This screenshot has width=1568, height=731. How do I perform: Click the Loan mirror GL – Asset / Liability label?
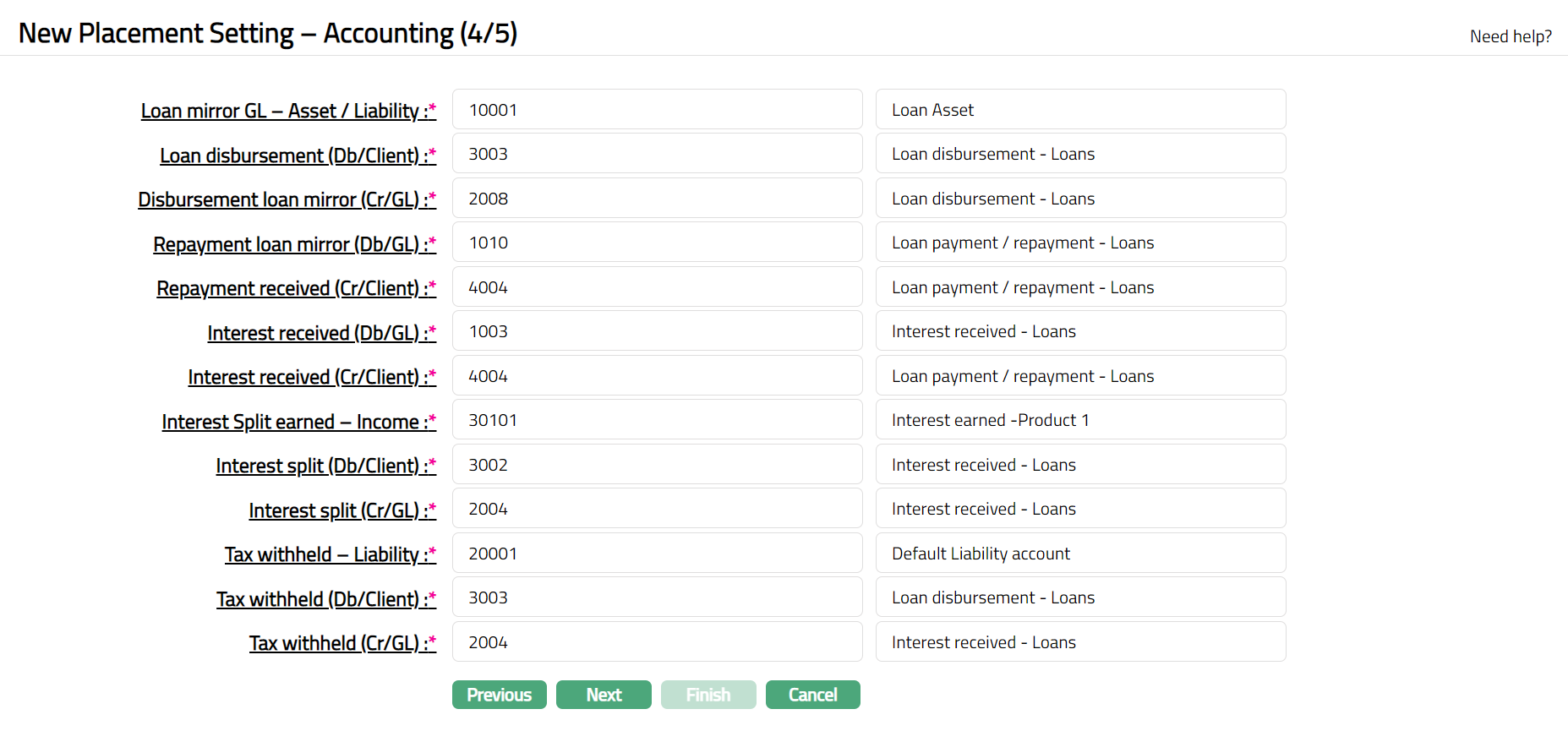pyautogui.click(x=287, y=111)
